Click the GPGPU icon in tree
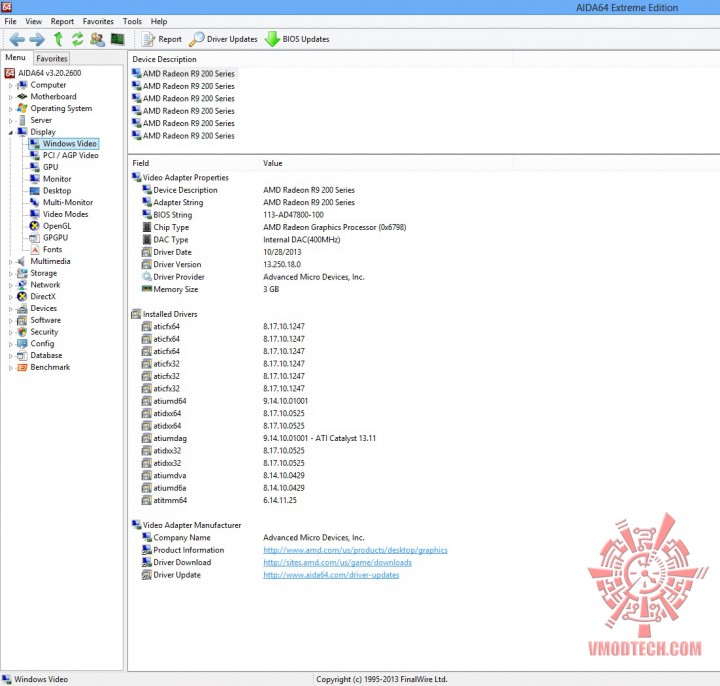720x686 pixels. (34, 237)
